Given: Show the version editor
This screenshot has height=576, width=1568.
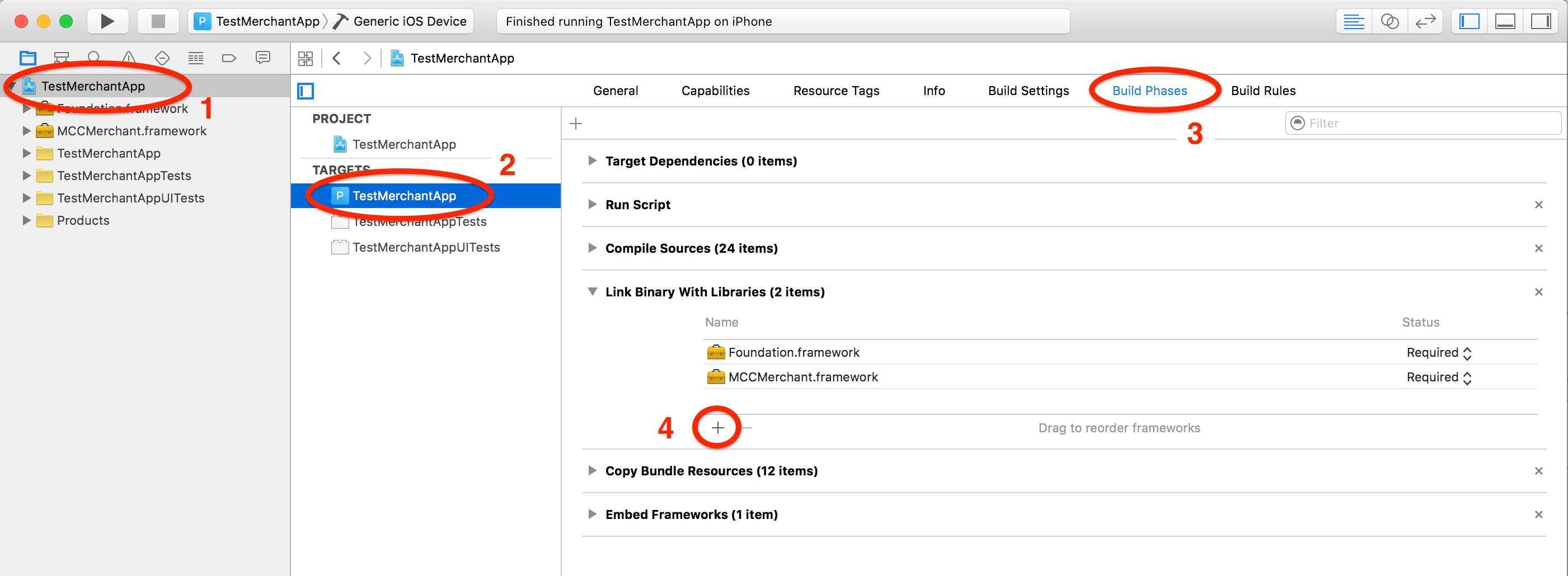Looking at the screenshot, I should [1425, 22].
